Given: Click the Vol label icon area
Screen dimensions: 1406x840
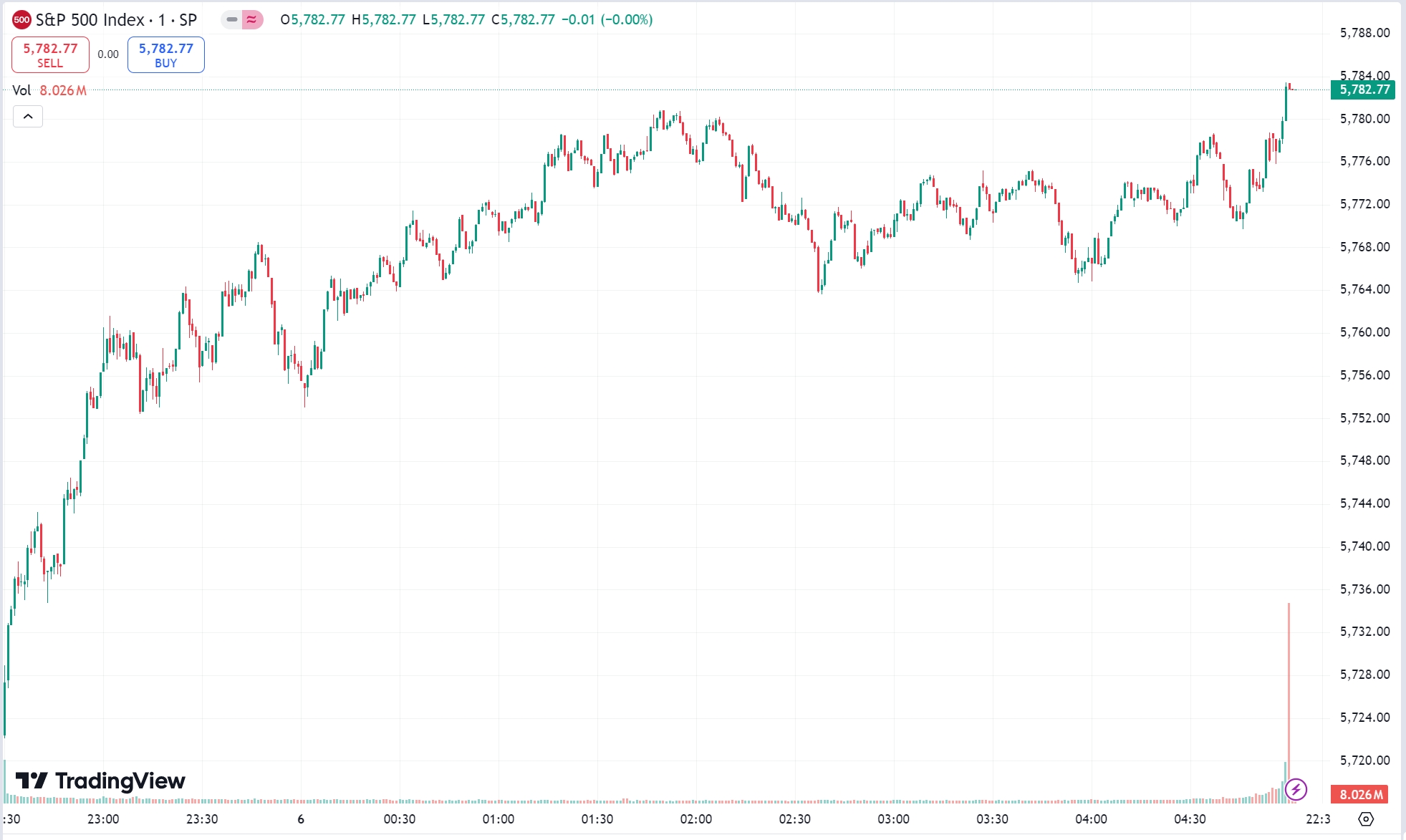Looking at the screenshot, I should point(21,90).
